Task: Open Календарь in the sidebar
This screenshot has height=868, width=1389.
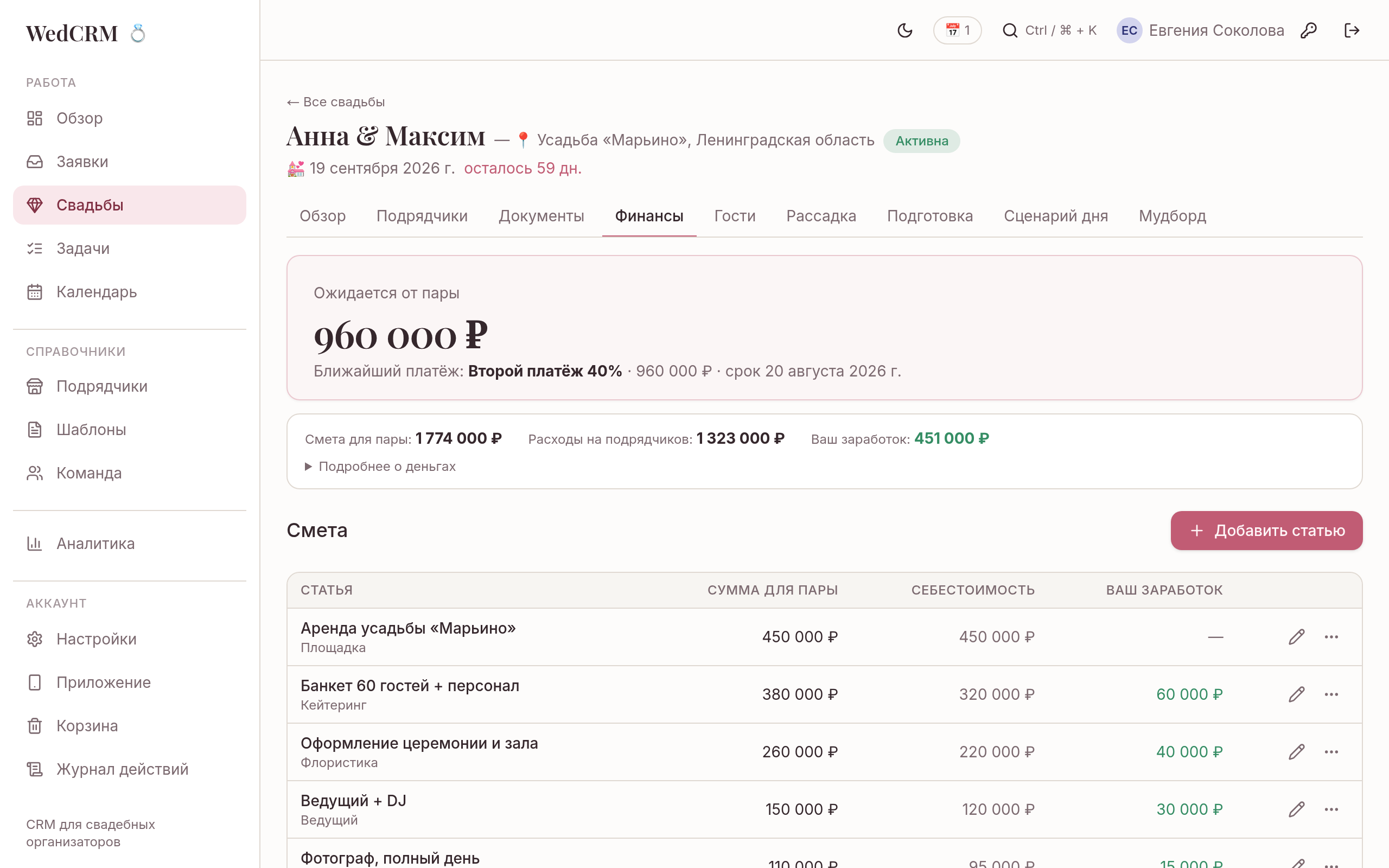Action: pos(130,292)
